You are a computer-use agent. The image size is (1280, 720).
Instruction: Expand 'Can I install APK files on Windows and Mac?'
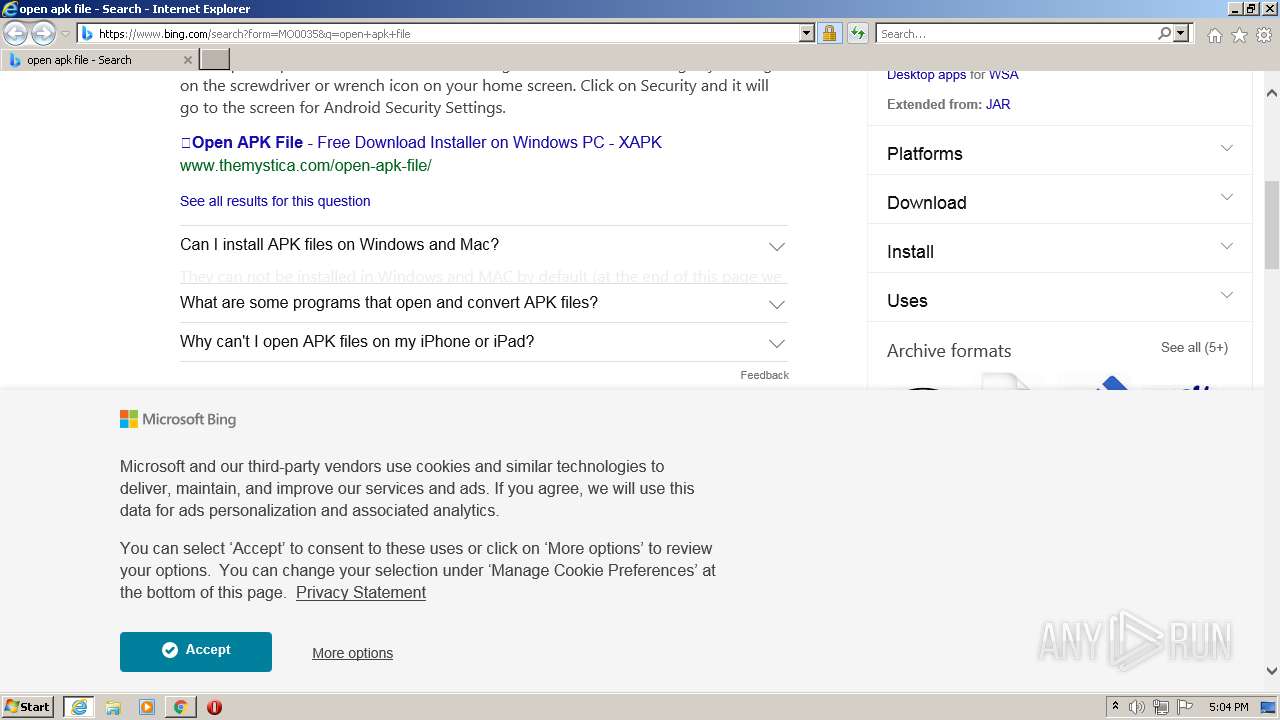[x=484, y=245]
